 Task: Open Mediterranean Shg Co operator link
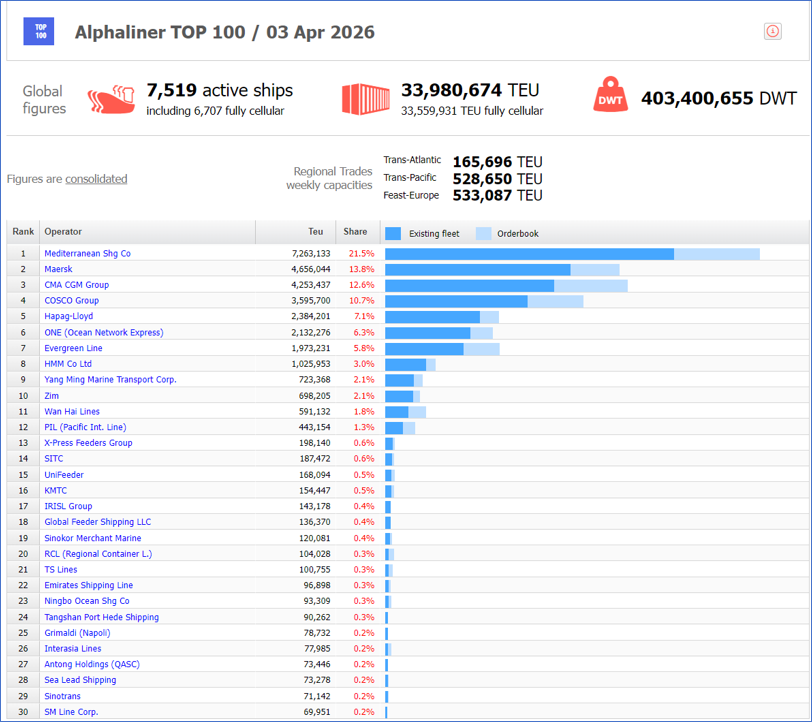[87, 254]
